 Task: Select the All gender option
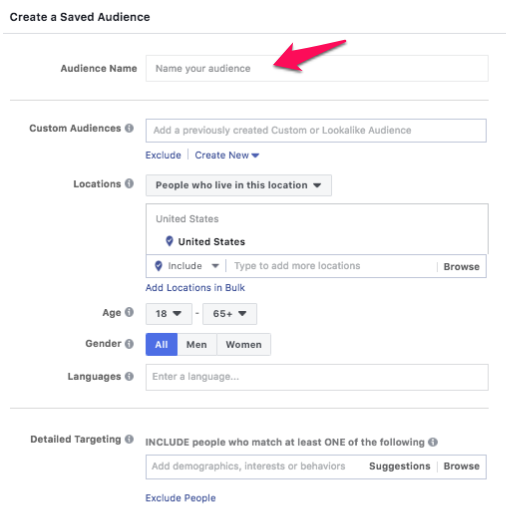click(x=161, y=344)
